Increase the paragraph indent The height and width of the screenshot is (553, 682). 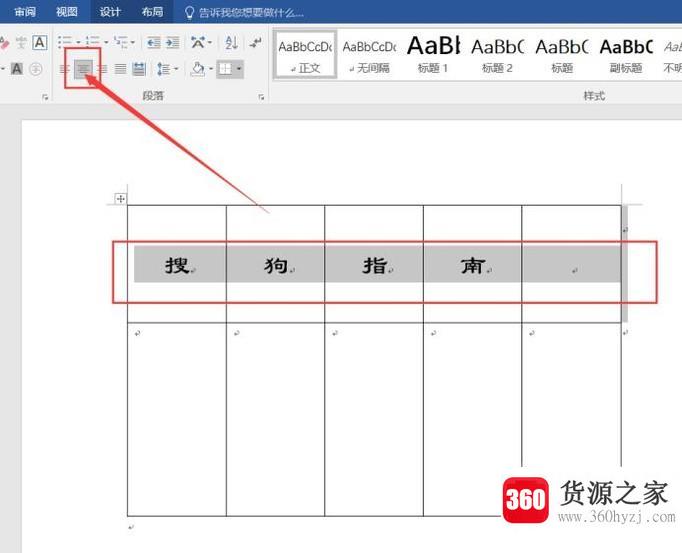pyautogui.click(x=172, y=43)
